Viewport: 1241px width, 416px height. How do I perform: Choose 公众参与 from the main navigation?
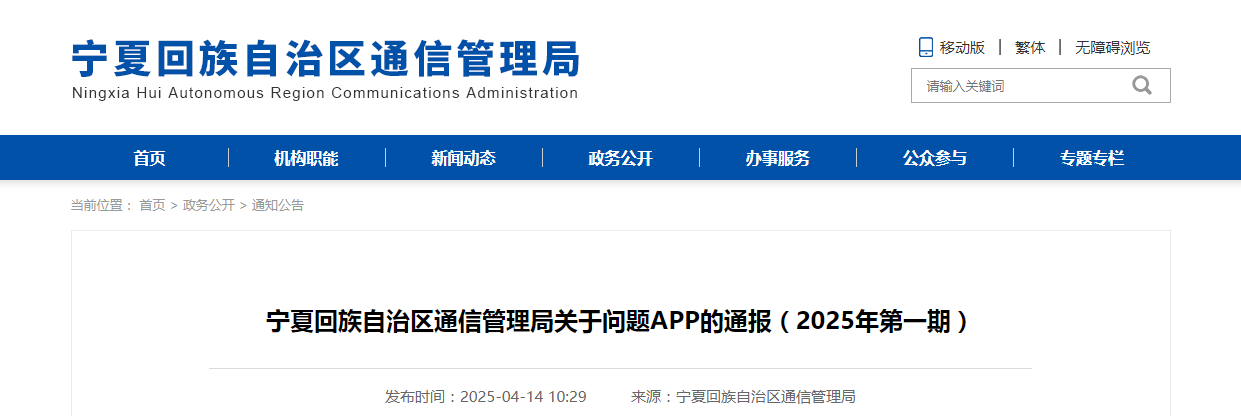tap(934, 158)
